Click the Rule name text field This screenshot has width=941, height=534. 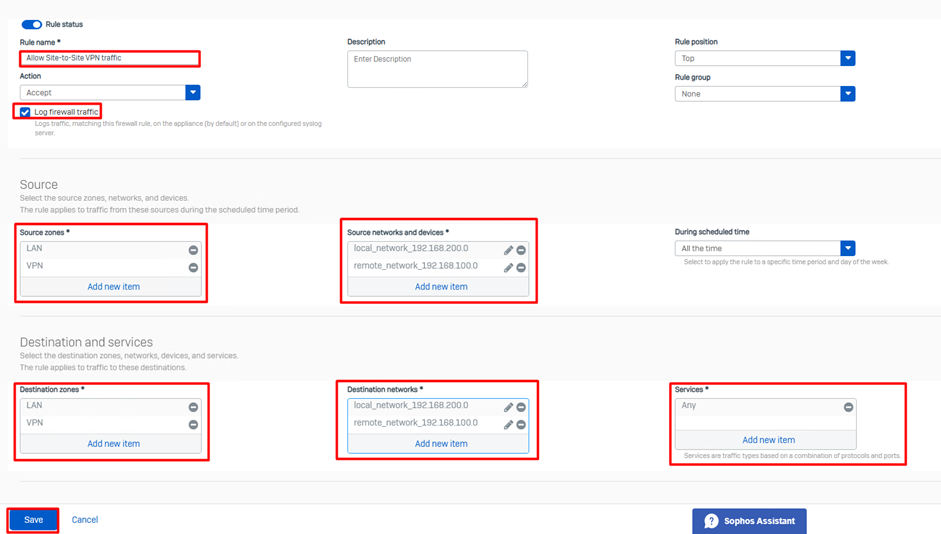click(110, 58)
